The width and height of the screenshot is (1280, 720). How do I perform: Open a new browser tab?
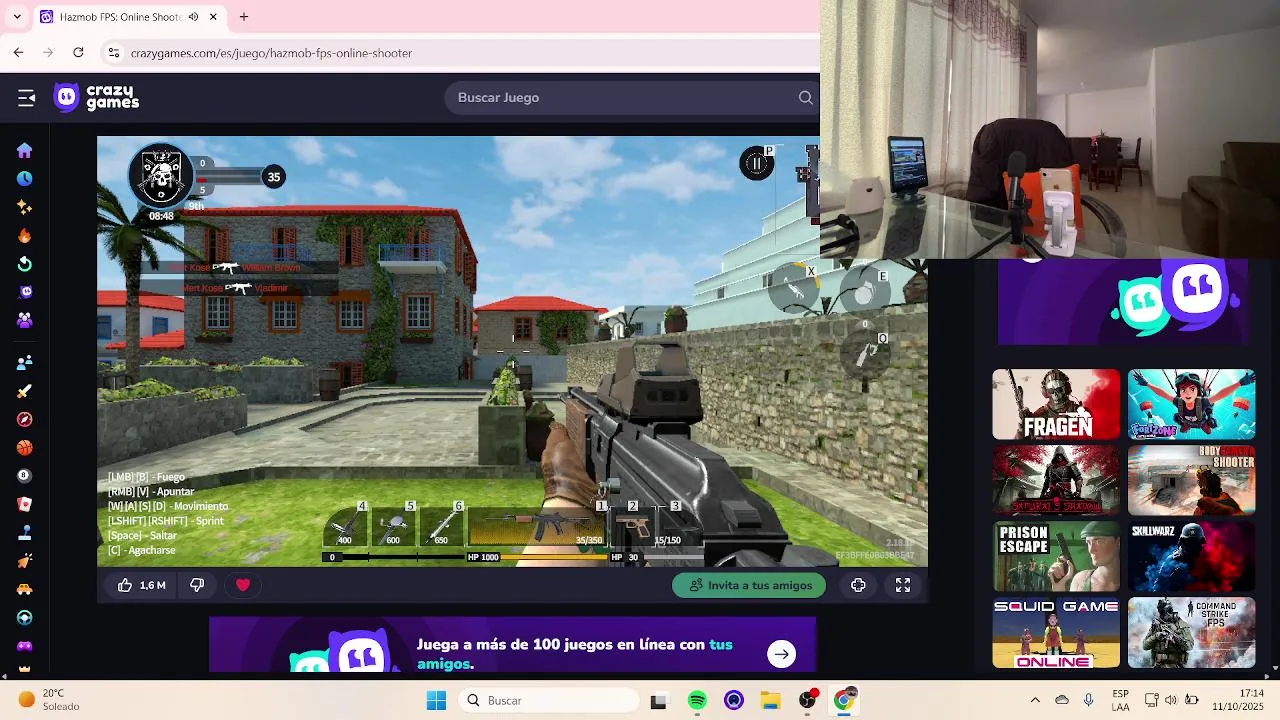coord(243,17)
